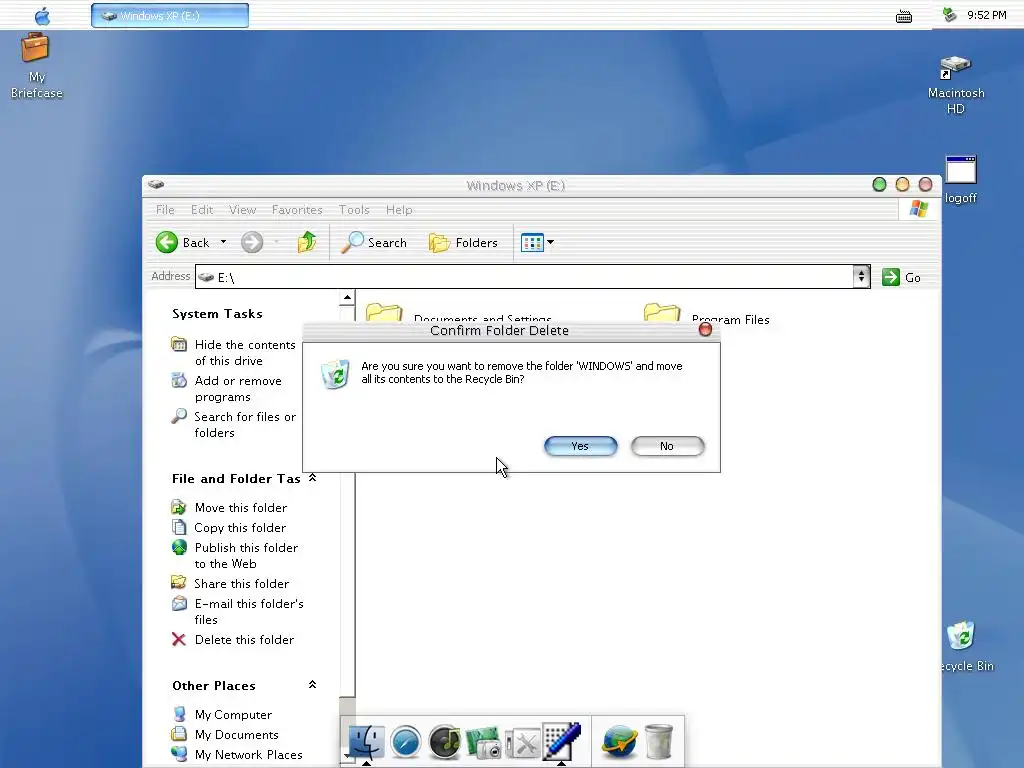
Task: Close the Confirm Folder Delete dialog
Action: coord(705,329)
